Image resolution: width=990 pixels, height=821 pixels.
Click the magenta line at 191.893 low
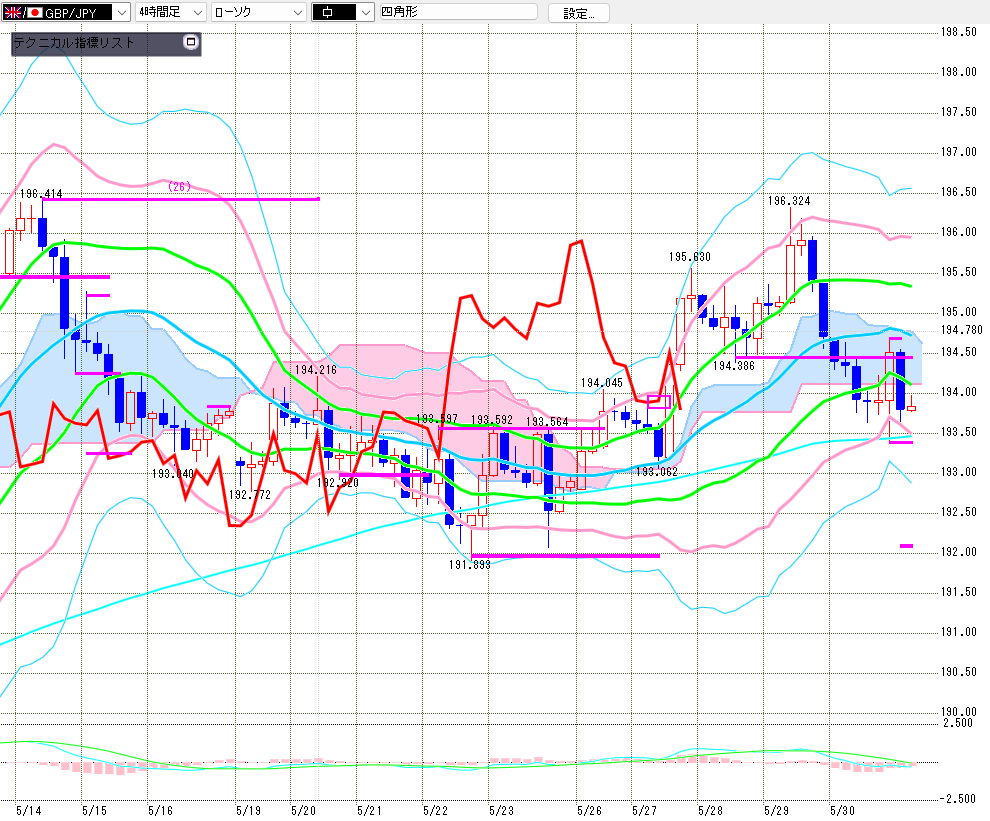click(x=566, y=556)
